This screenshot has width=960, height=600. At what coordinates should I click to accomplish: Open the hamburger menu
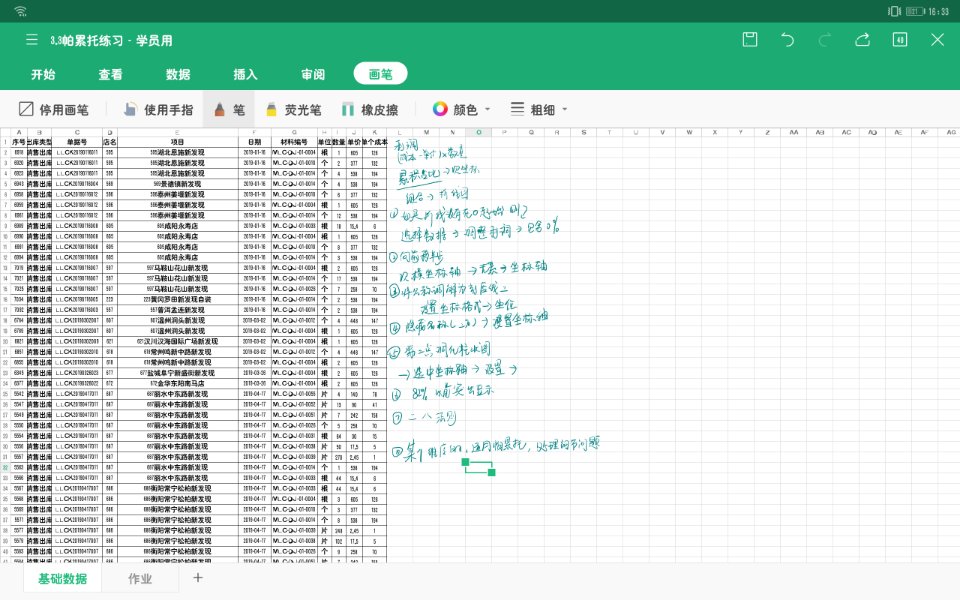tap(32, 40)
